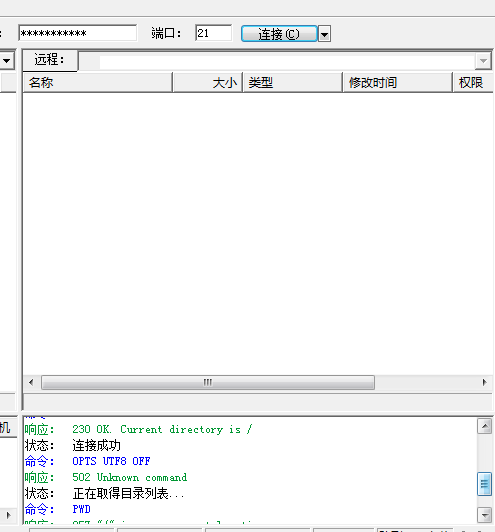
Task: Select log line "连接成功"
Action: [x=96, y=445]
